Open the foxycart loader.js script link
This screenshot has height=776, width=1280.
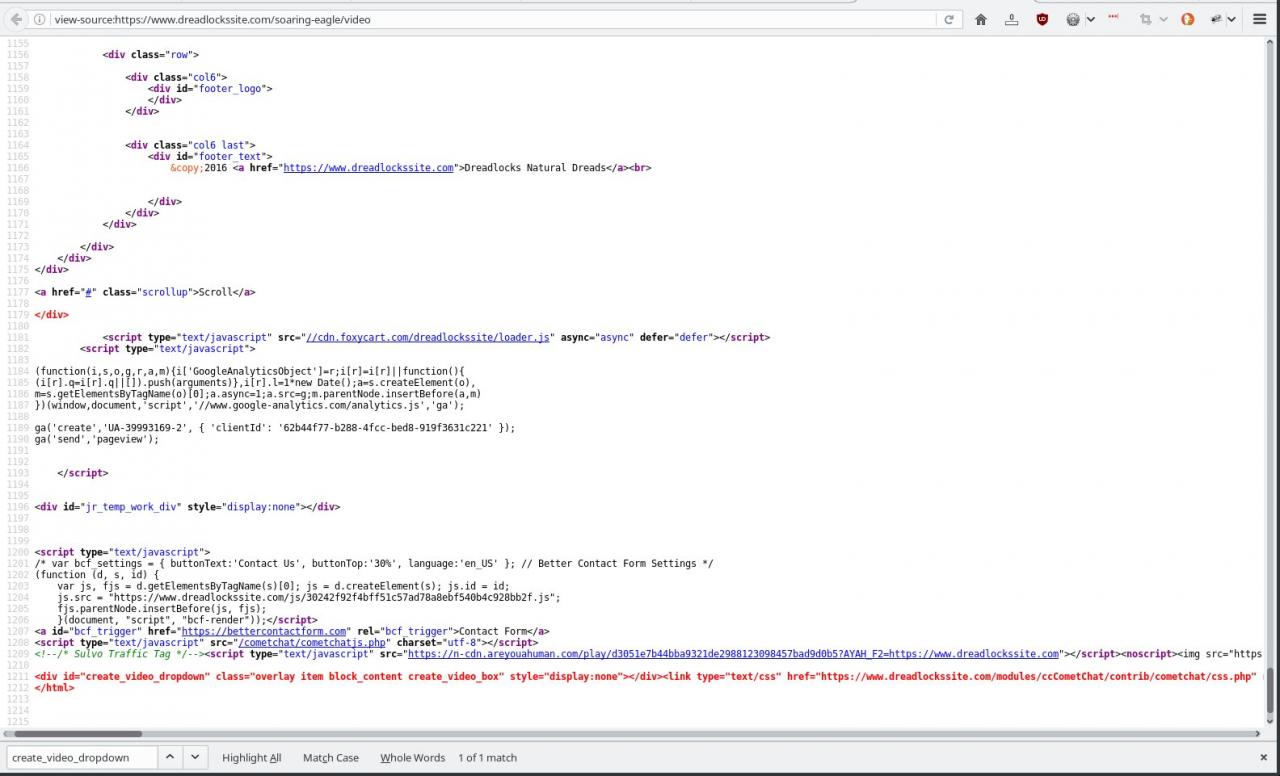click(x=429, y=338)
